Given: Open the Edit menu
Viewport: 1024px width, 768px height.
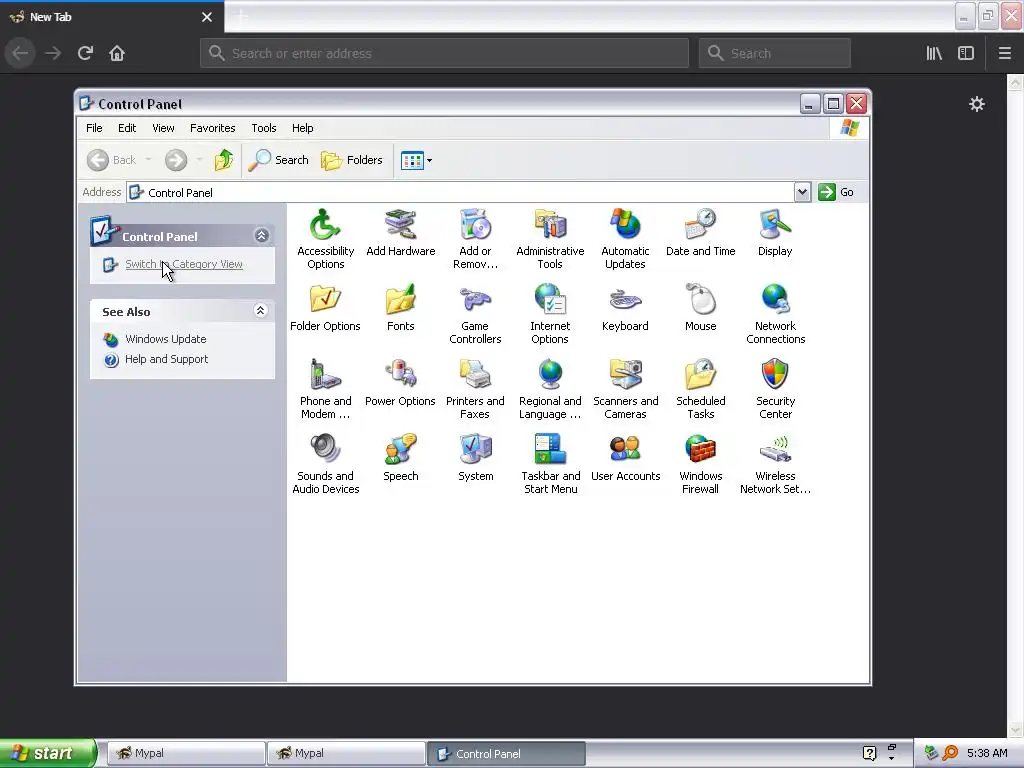Looking at the screenshot, I should (127, 128).
